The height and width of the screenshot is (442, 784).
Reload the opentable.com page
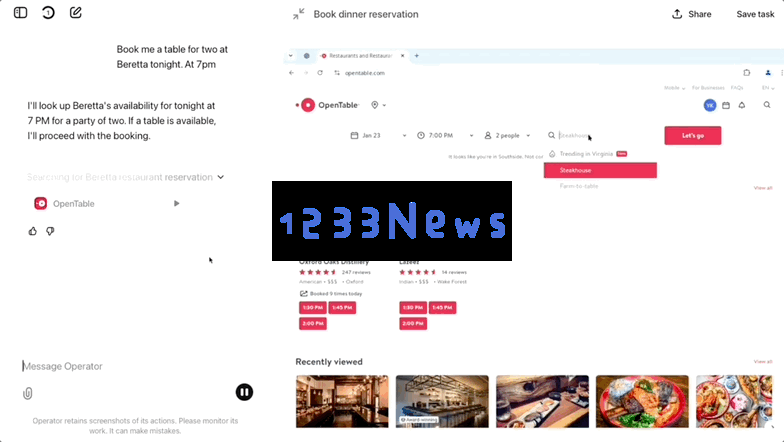320,72
